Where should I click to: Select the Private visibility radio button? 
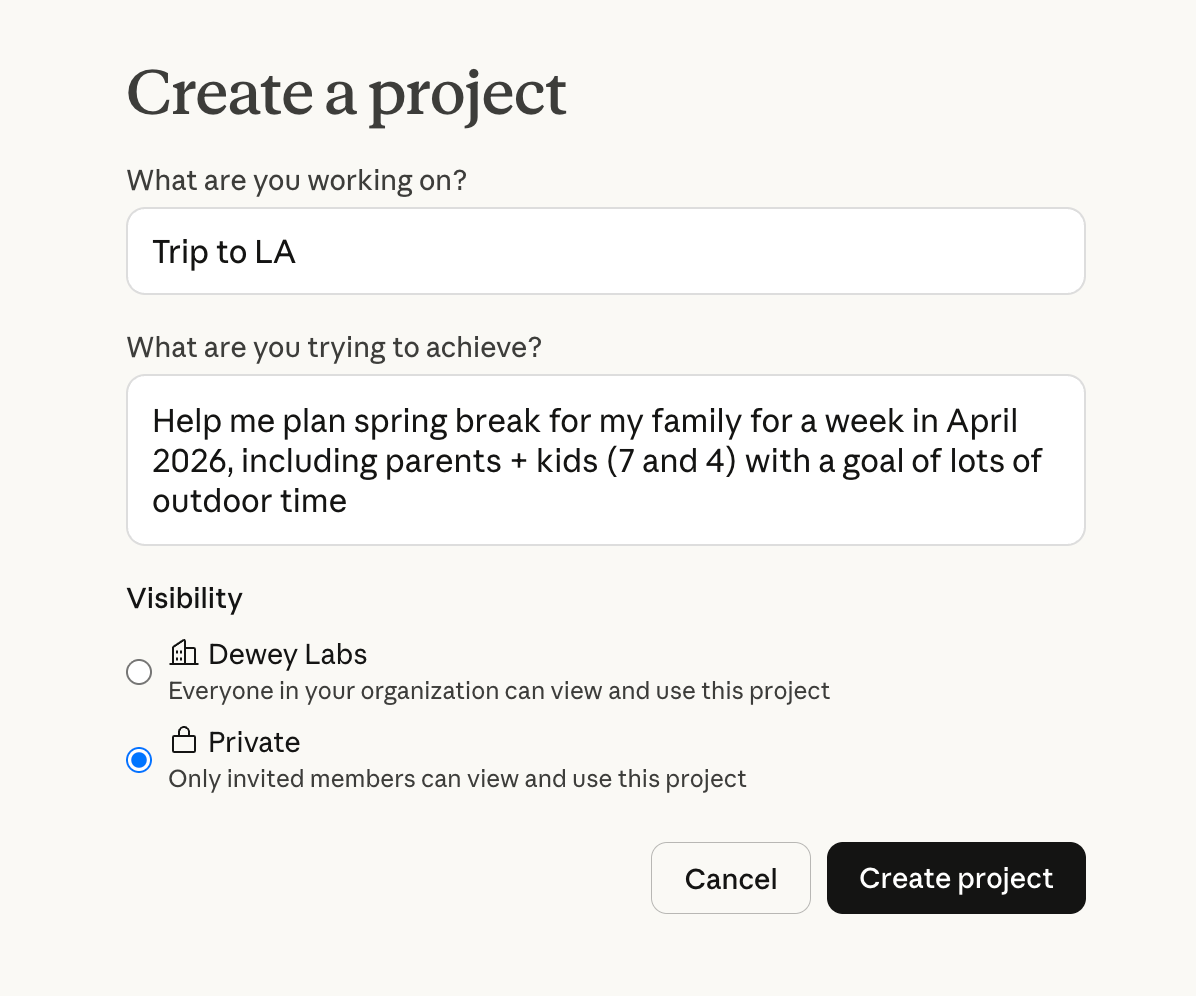click(139, 760)
